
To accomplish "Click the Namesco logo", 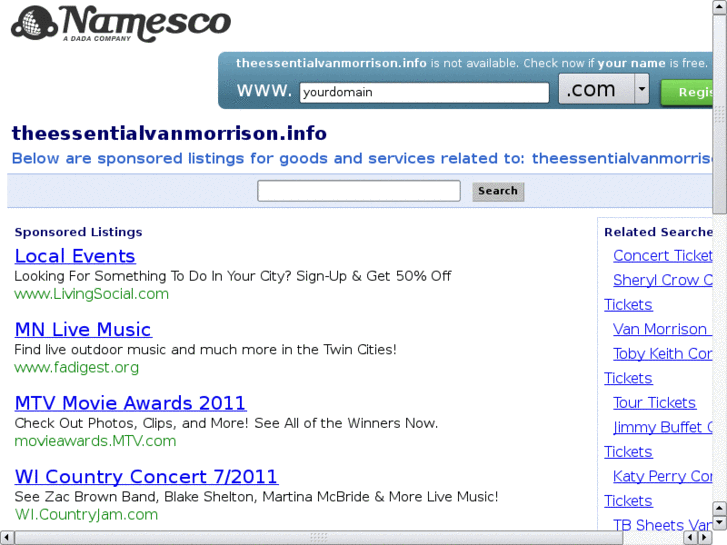I will [121, 24].
